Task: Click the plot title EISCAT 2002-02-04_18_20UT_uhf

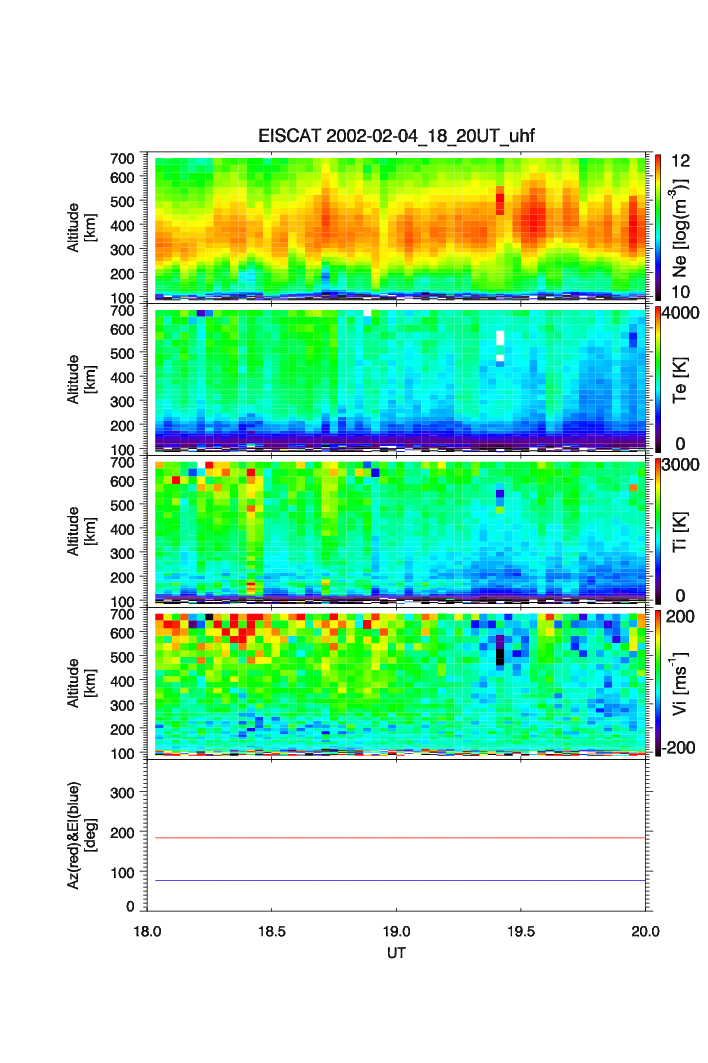Action: click(396, 136)
